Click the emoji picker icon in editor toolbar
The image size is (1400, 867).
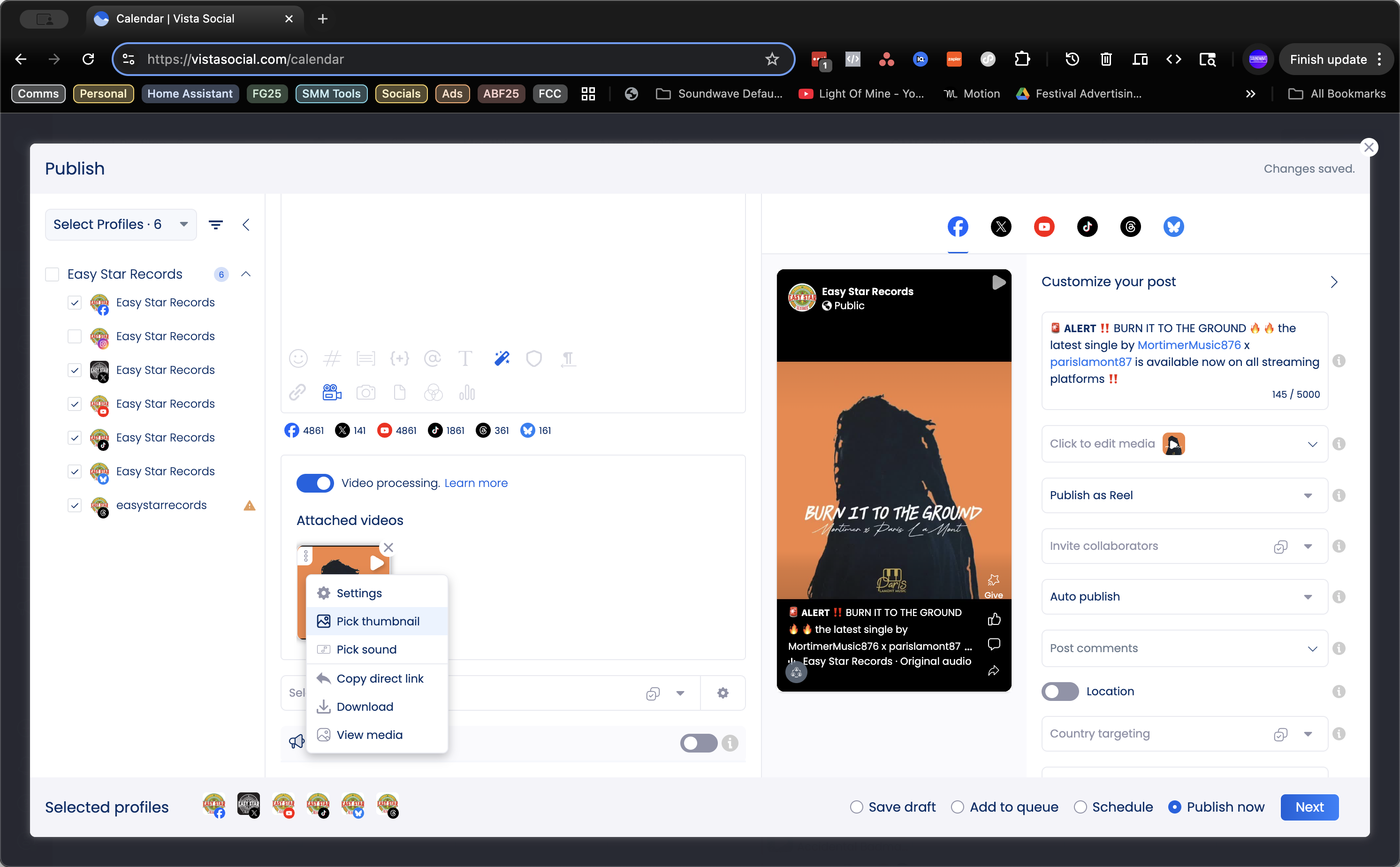pyautogui.click(x=298, y=358)
